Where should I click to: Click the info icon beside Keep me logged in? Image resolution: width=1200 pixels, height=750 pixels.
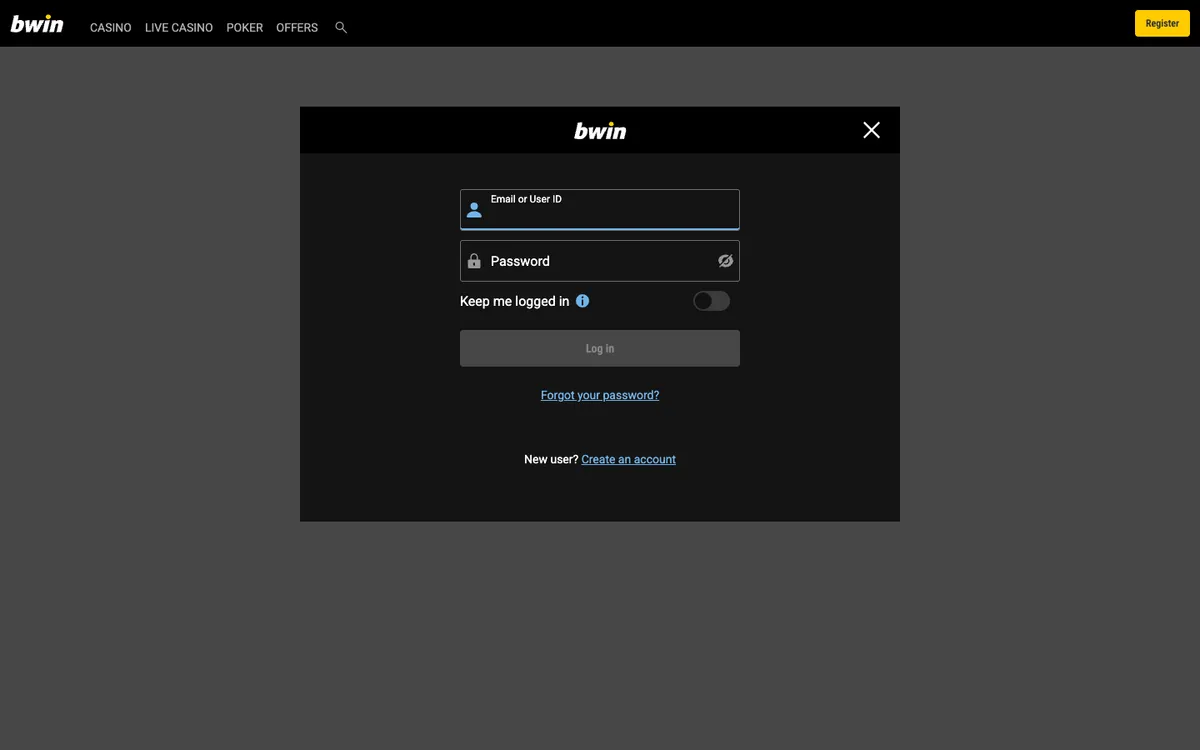583,301
